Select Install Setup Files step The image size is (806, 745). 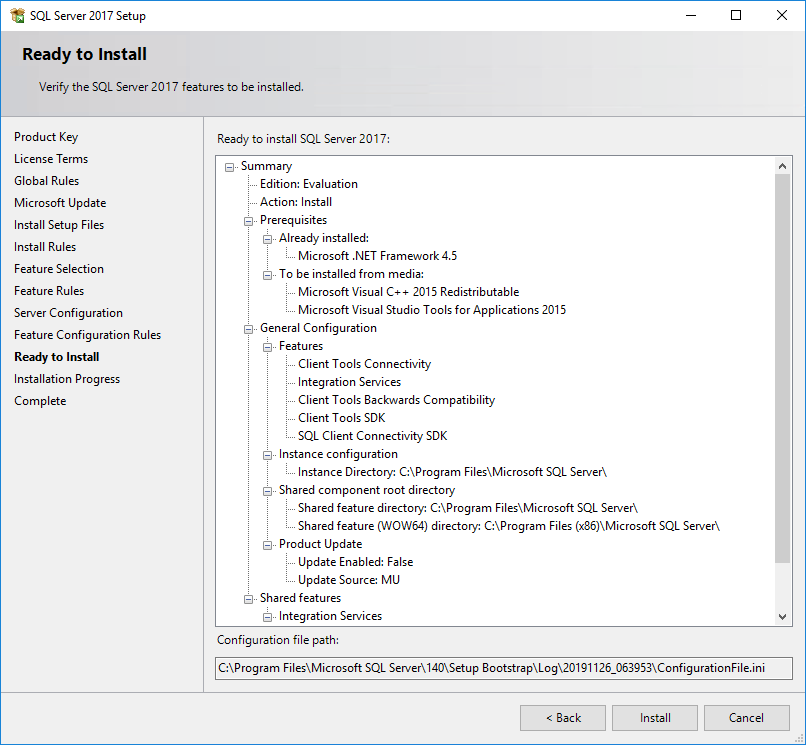point(59,225)
